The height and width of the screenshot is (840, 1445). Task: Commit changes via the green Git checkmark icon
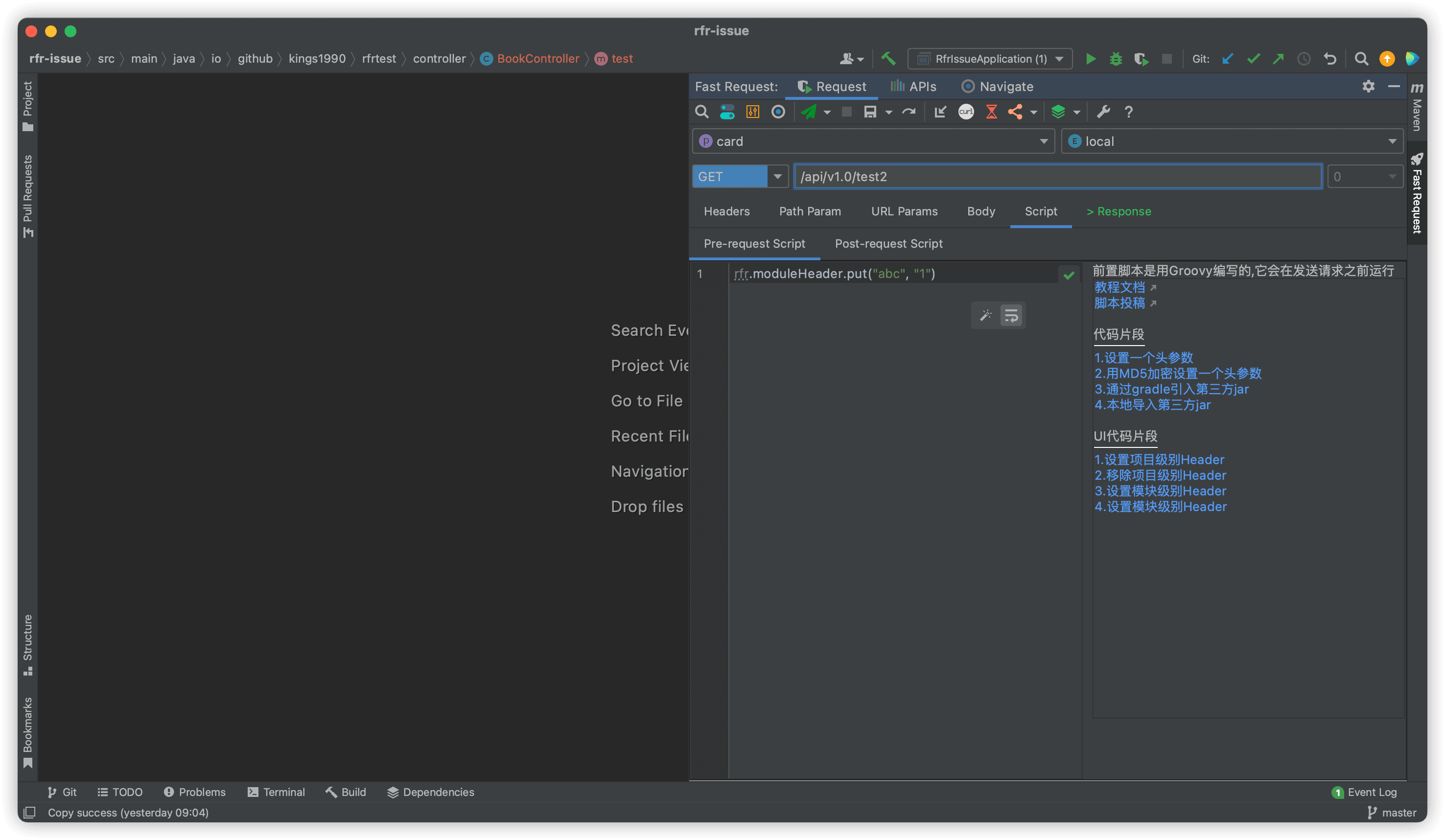click(1253, 58)
